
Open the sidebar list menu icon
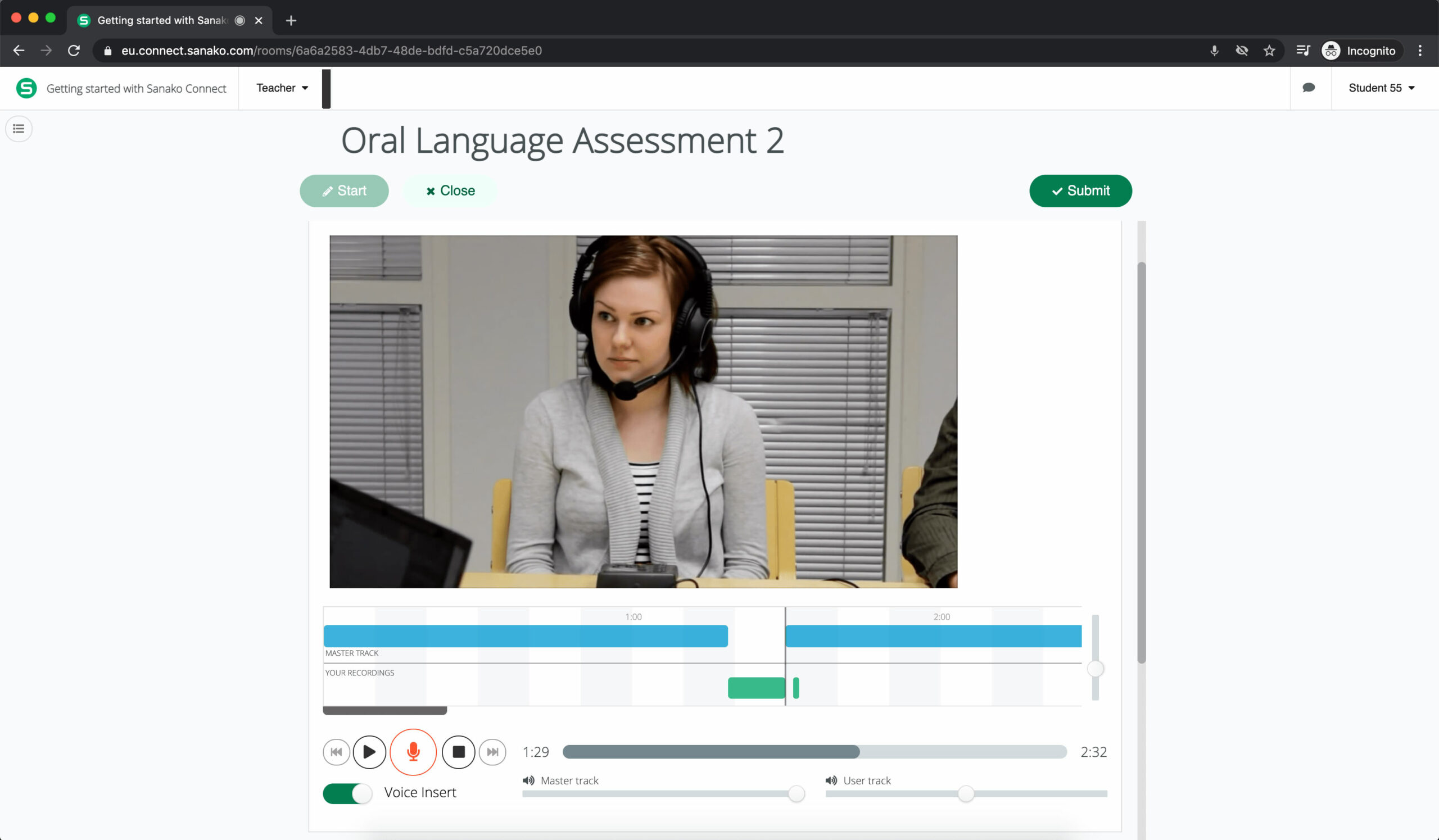click(x=19, y=129)
